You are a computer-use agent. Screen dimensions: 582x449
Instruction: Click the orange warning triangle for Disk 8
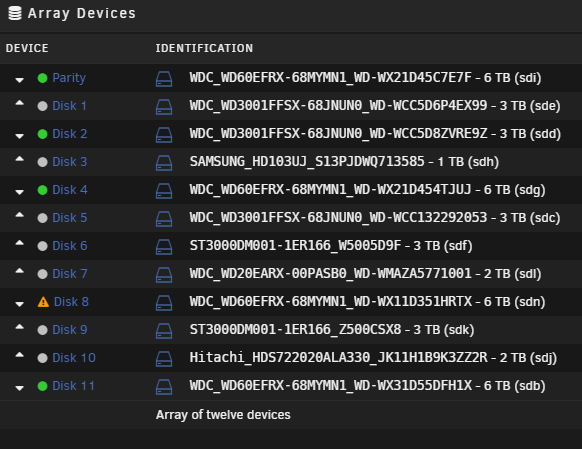click(43, 302)
